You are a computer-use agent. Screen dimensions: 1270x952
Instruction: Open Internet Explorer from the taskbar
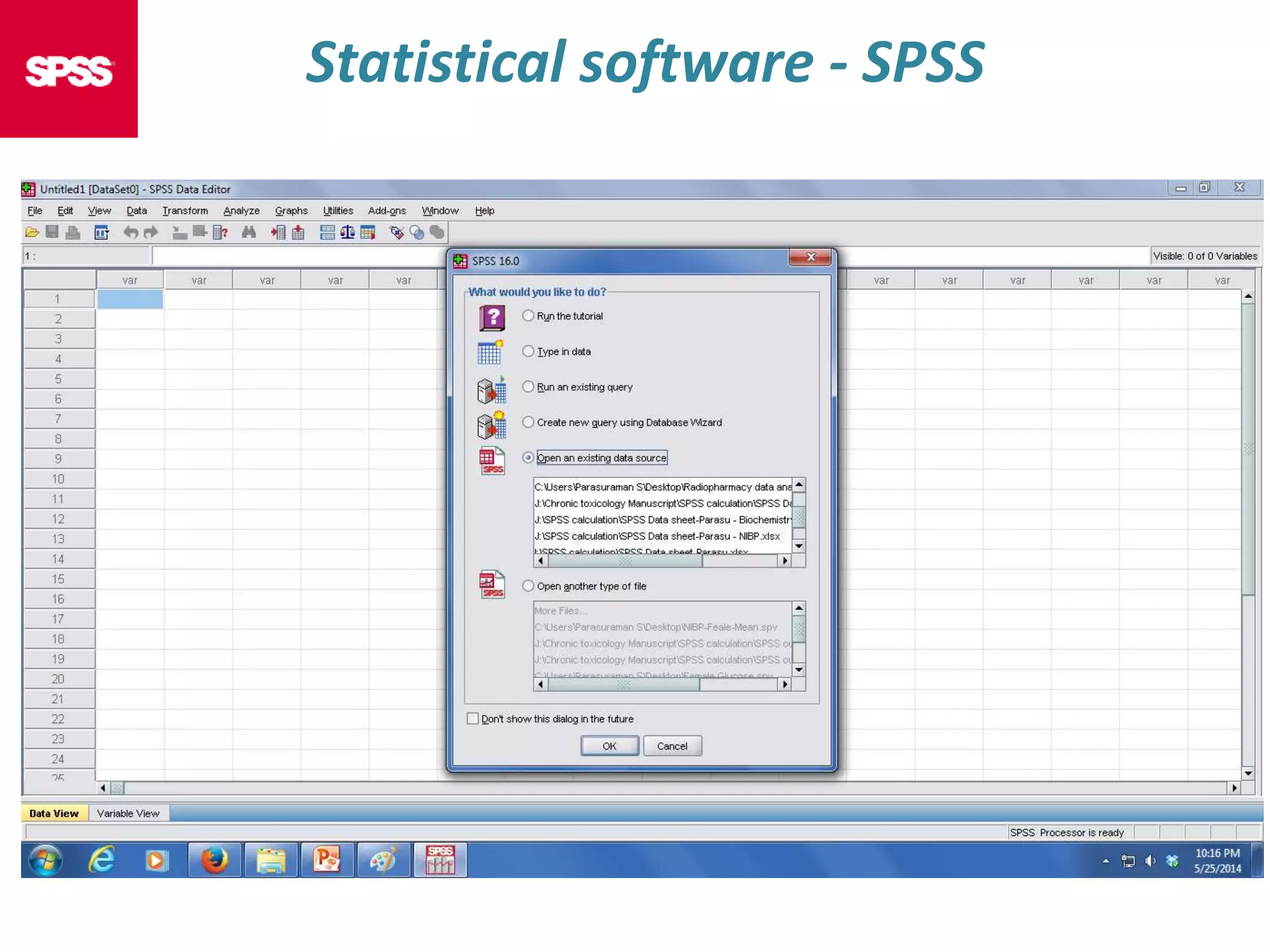pyautogui.click(x=102, y=860)
